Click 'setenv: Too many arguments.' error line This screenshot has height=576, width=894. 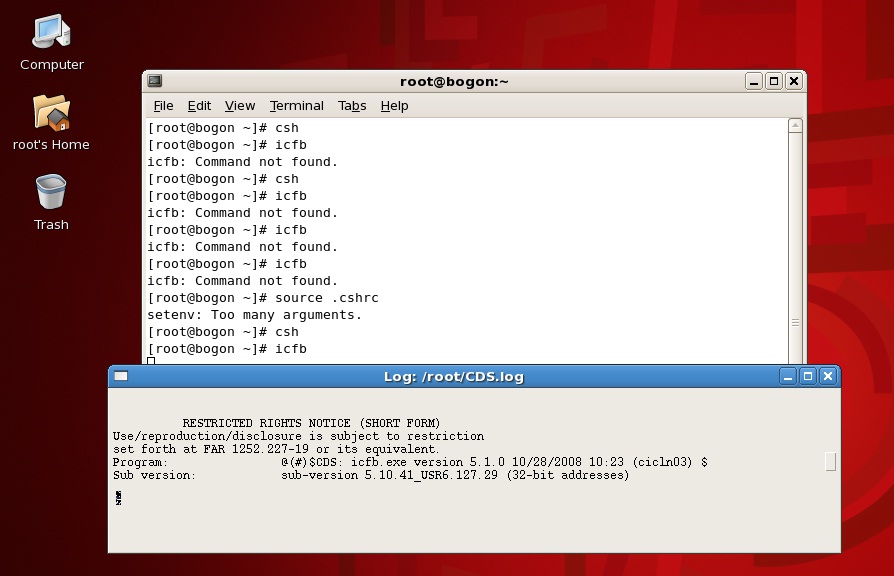(254, 315)
